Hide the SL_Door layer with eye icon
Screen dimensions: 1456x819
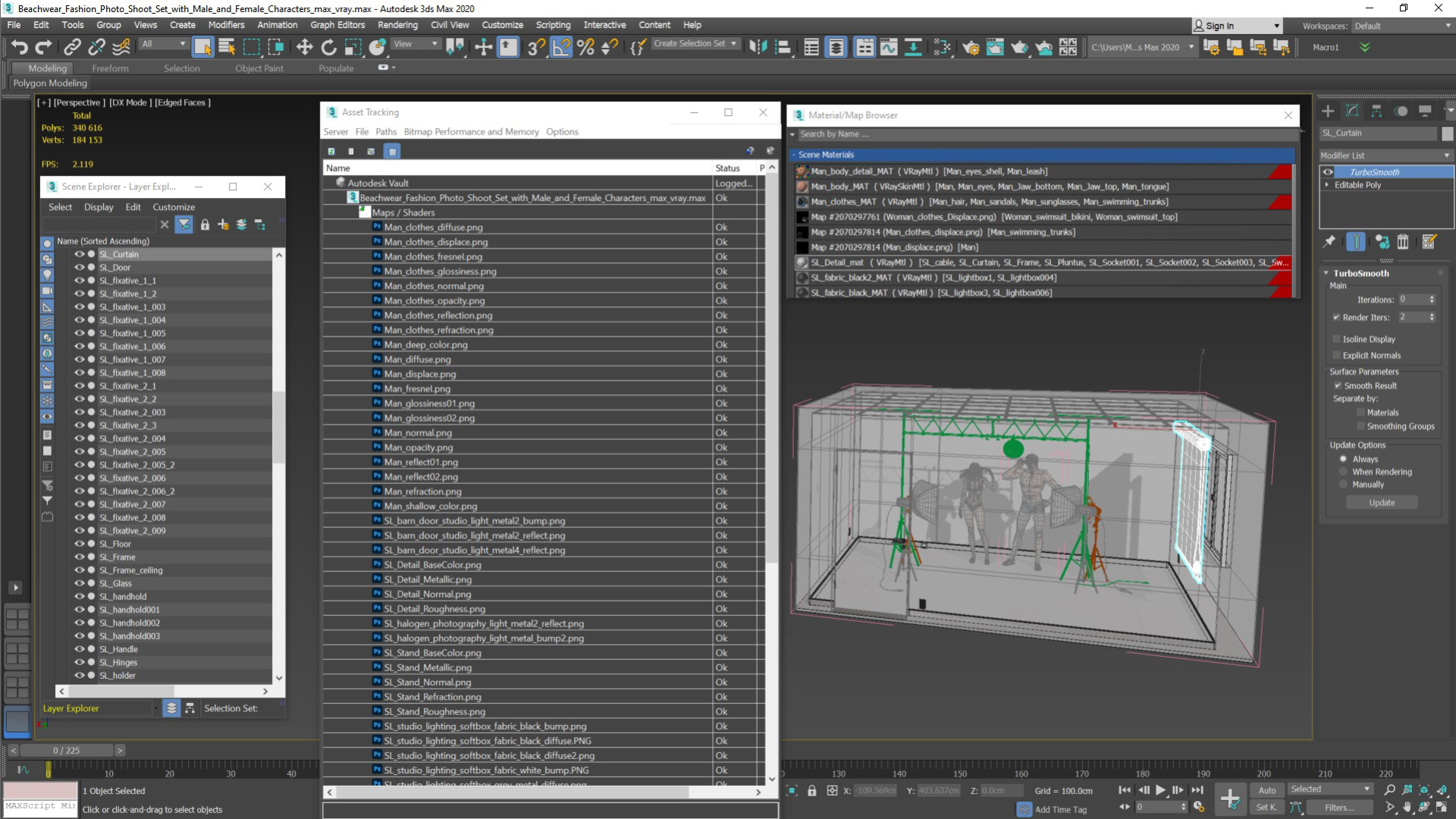coord(79,267)
